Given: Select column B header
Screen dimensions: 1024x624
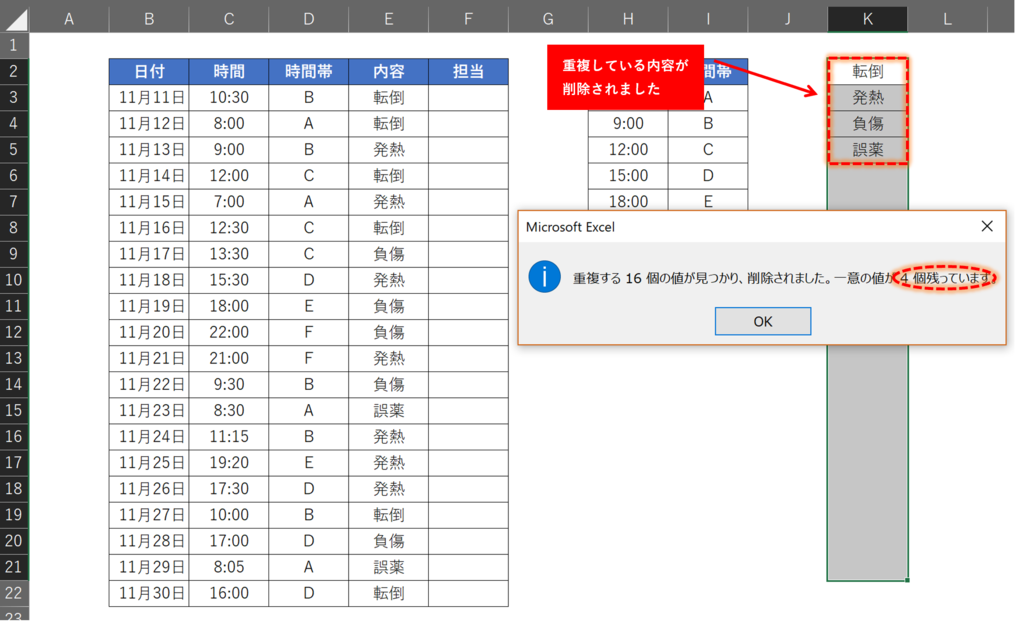Looking at the screenshot, I should [149, 19].
